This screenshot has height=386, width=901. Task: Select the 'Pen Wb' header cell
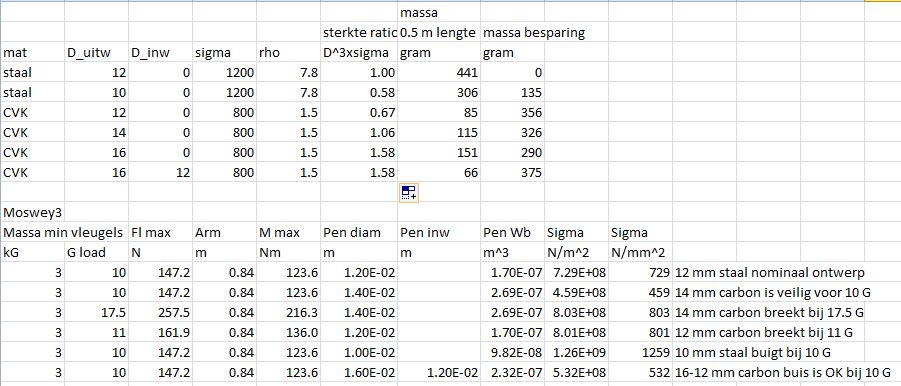coord(513,233)
